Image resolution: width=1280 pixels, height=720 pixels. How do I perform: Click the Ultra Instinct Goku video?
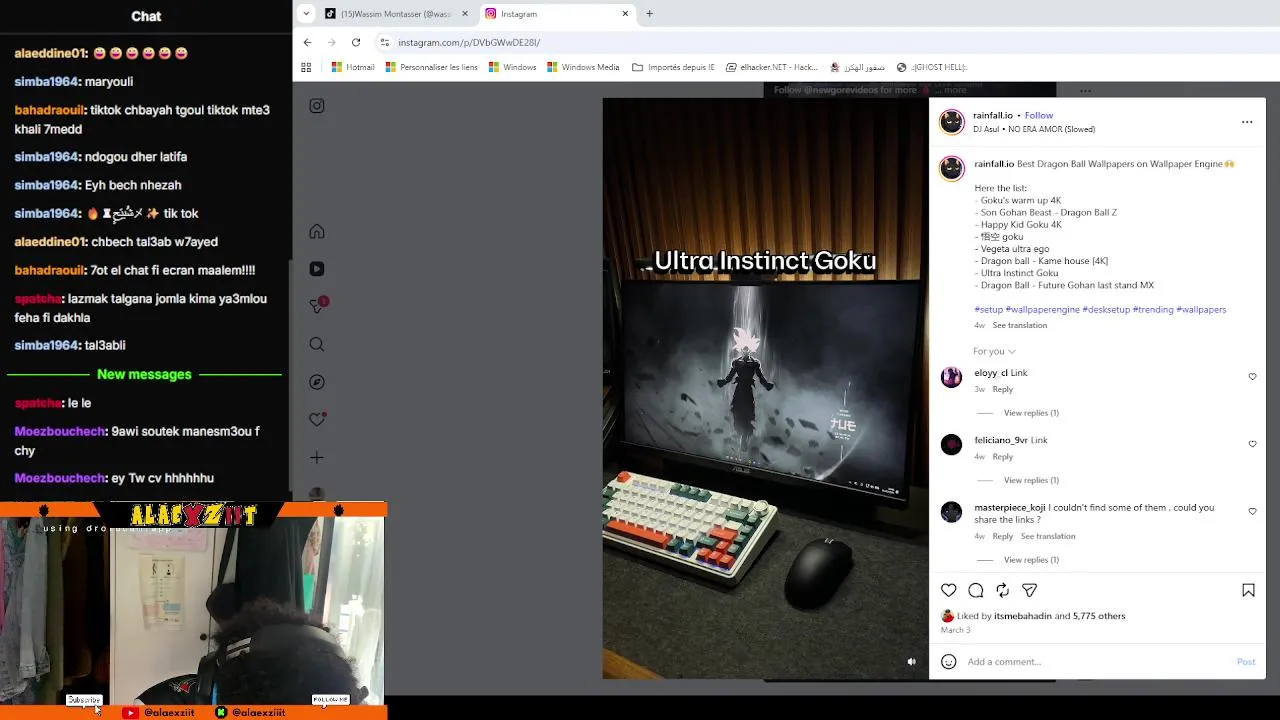coord(765,389)
